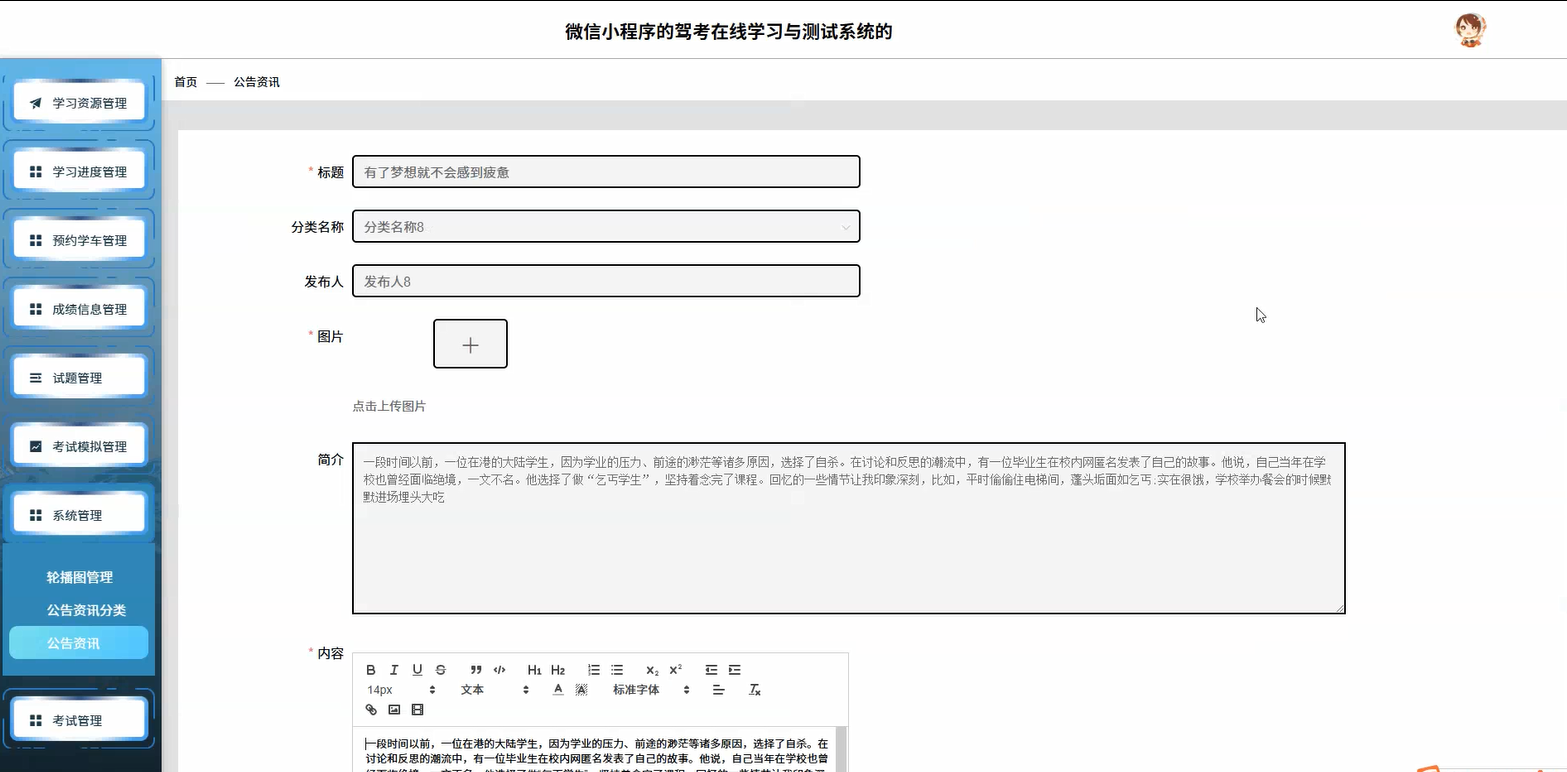This screenshot has height=772, width=1567.
Task: Insert a video in the editor
Action: point(417,710)
